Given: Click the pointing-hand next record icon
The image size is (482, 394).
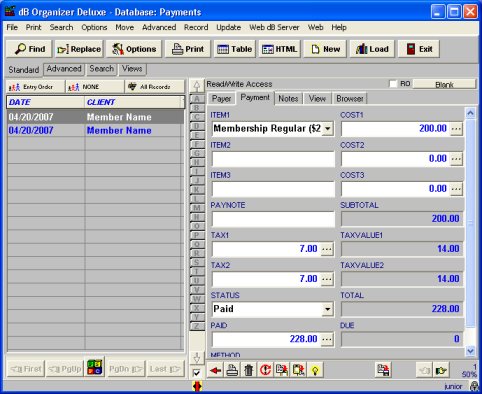Looking at the screenshot, I should pos(441,370).
